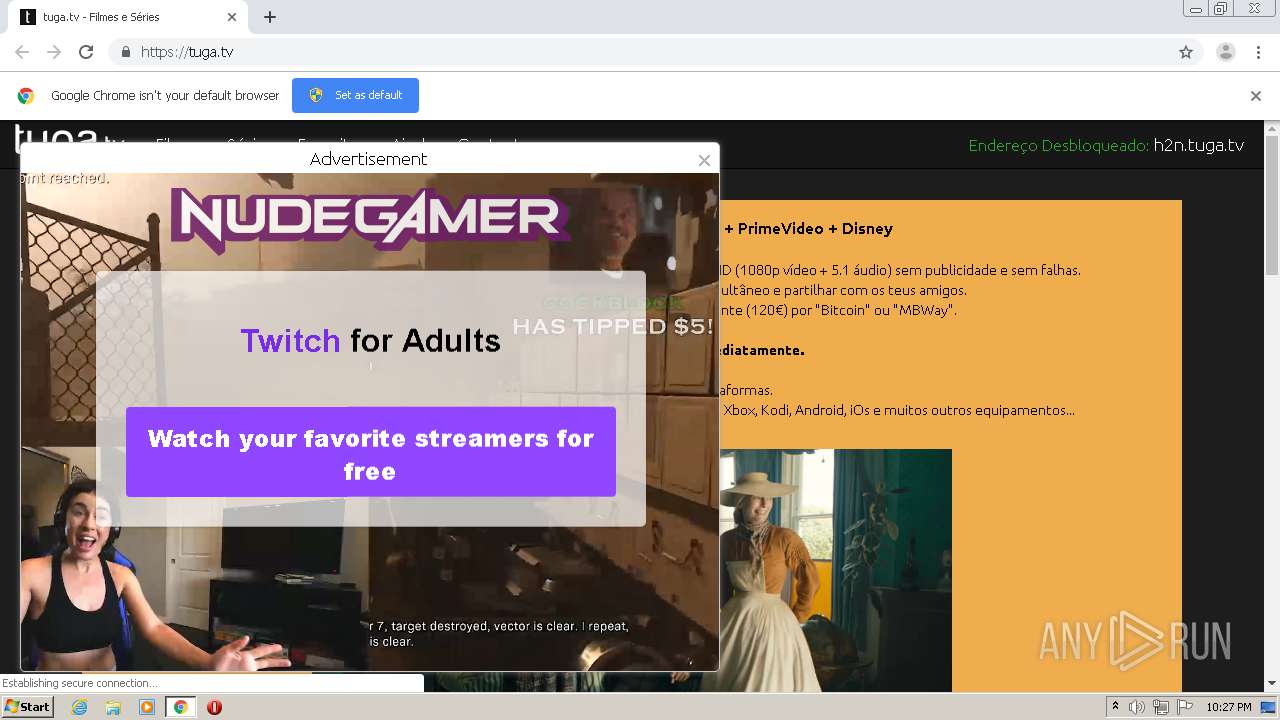Click the woman in hat promotional image
This screenshot has height=720, width=1280.
[x=835, y=570]
